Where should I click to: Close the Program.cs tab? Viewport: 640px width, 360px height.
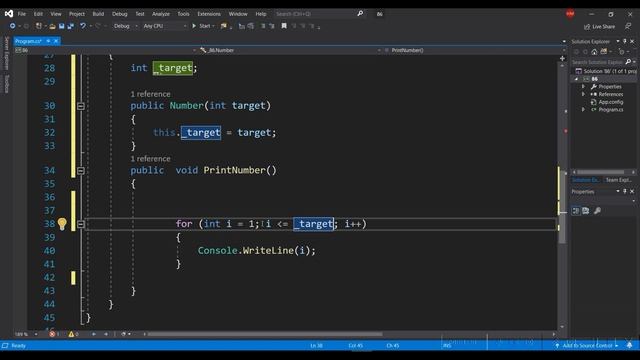click(x=56, y=41)
